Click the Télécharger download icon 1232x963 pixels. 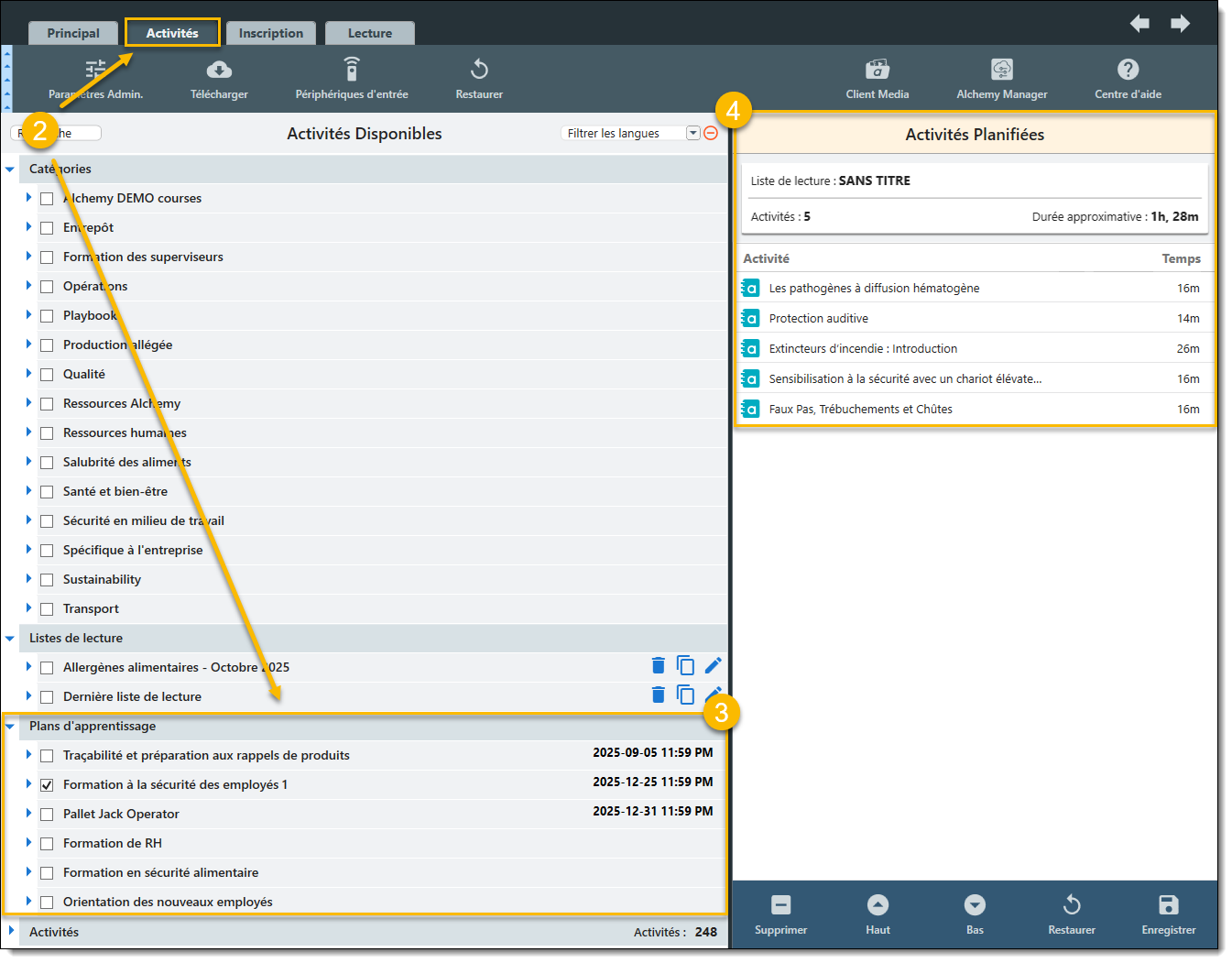point(219,71)
